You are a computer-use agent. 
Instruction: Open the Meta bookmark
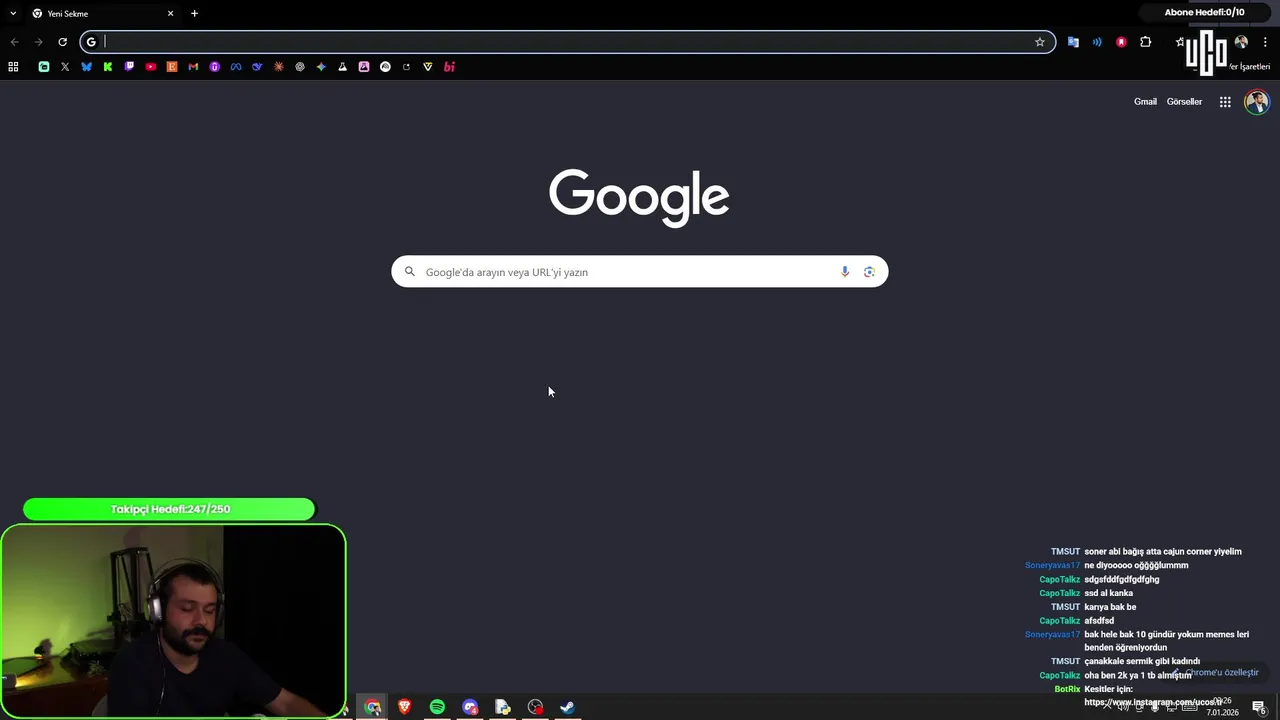236,67
